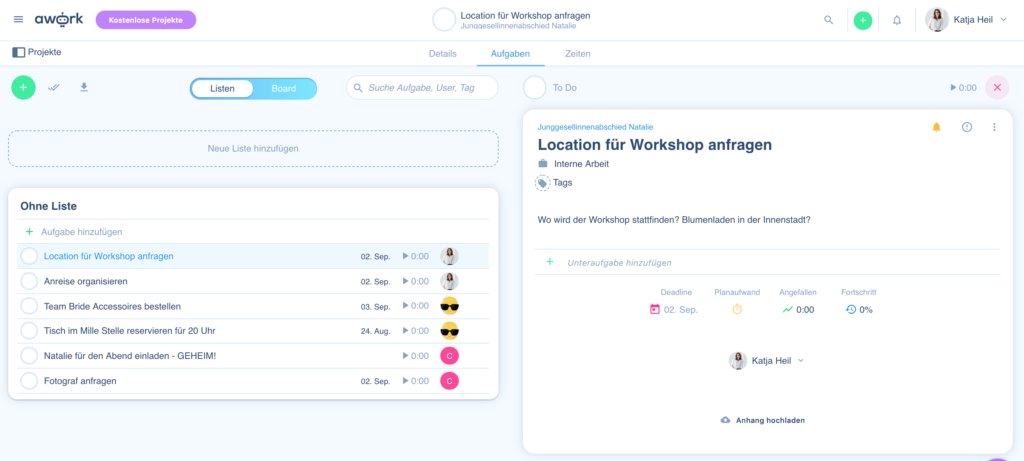The image size is (1024, 461).
Task: Click the search magnifier icon
Action: tap(828, 20)
